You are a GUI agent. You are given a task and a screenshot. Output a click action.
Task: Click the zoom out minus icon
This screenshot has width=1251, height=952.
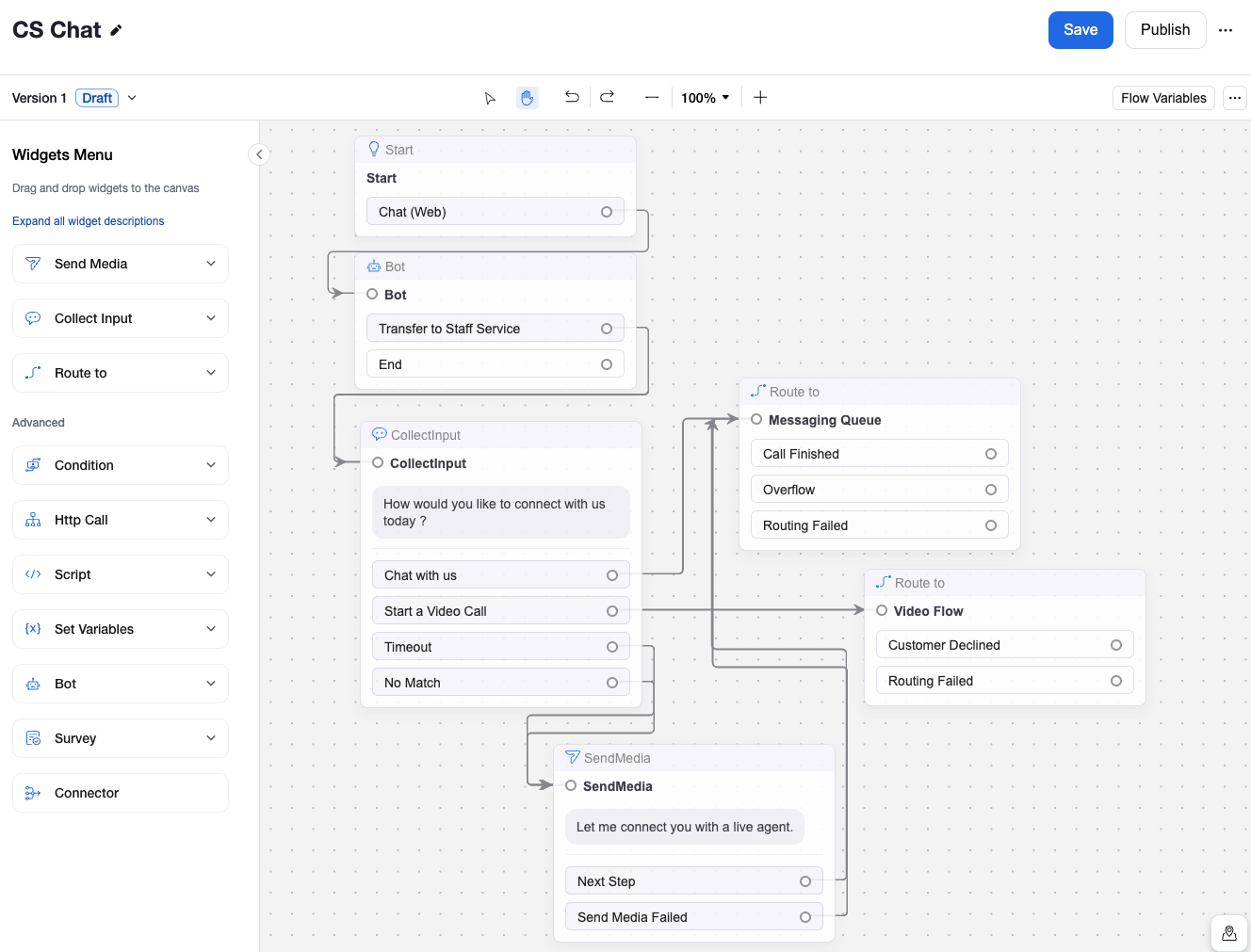point(651,97)
